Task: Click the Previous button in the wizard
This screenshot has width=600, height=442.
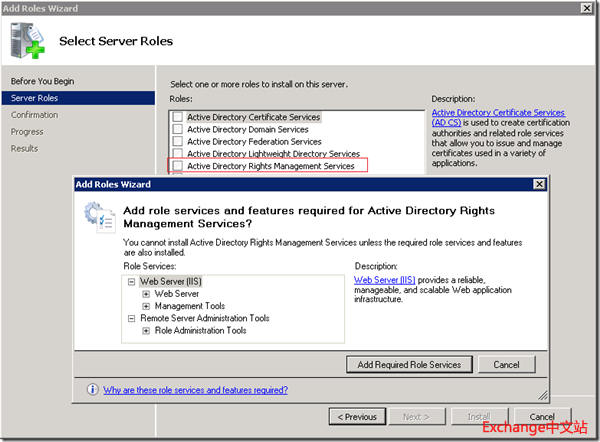Action: (x=357, y=416)
